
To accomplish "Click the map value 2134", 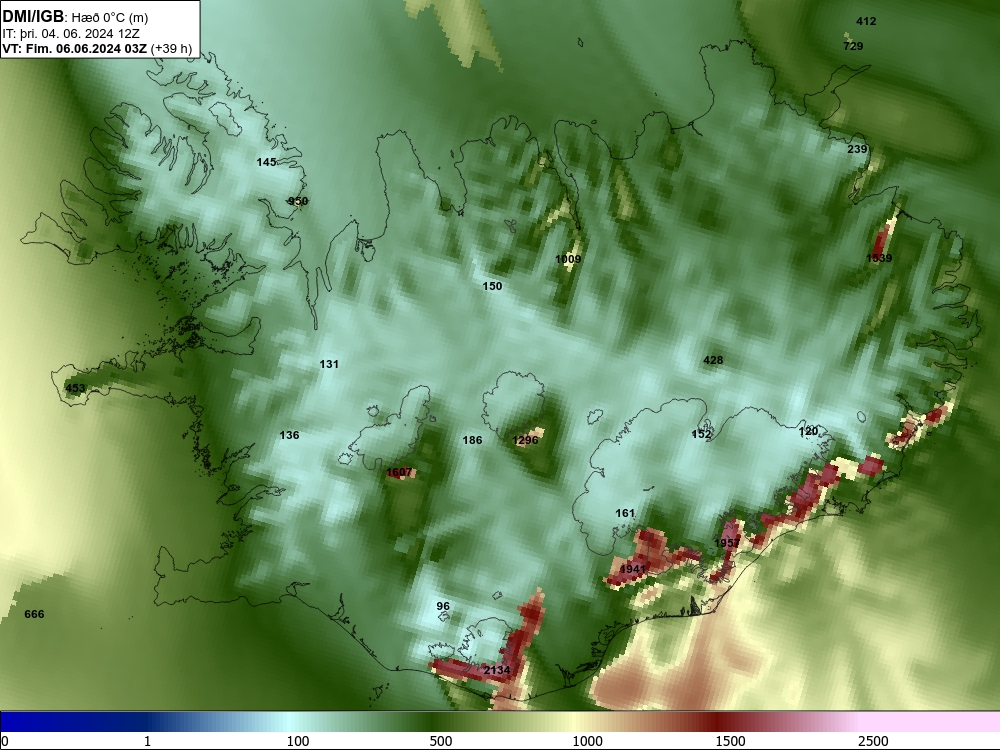I will (497, 670).
